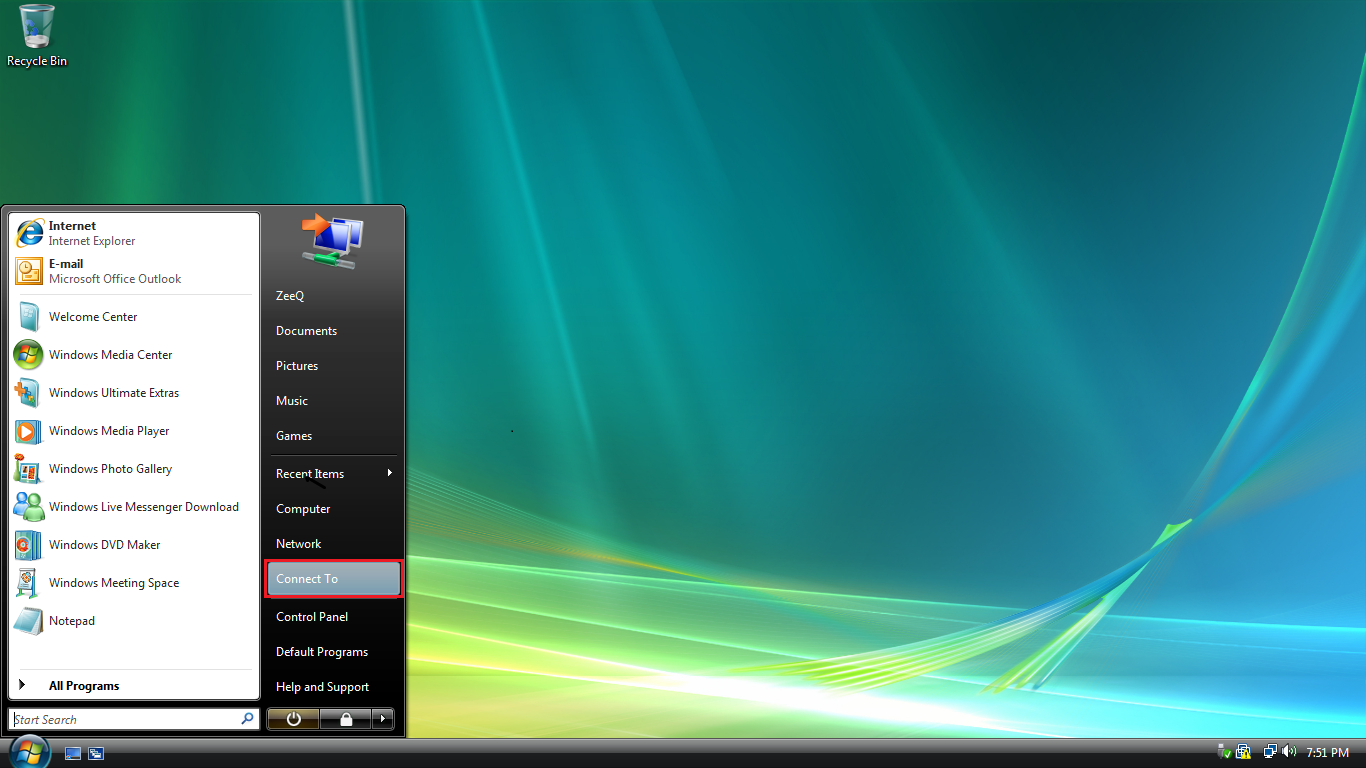This screenshot has height=768, width=1366.
Task: Click the tray icon with the yellow warning triangle
Action: point(1243,752)
